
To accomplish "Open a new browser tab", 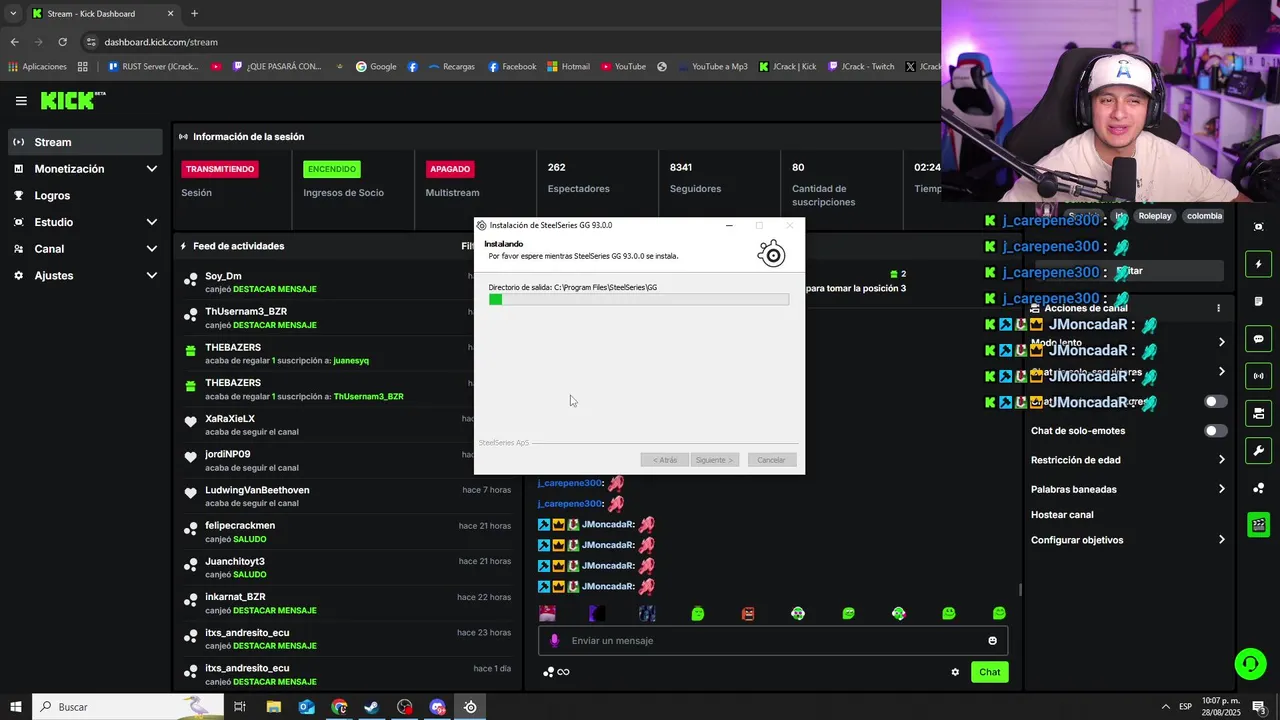I will click(x=194, y=14).
